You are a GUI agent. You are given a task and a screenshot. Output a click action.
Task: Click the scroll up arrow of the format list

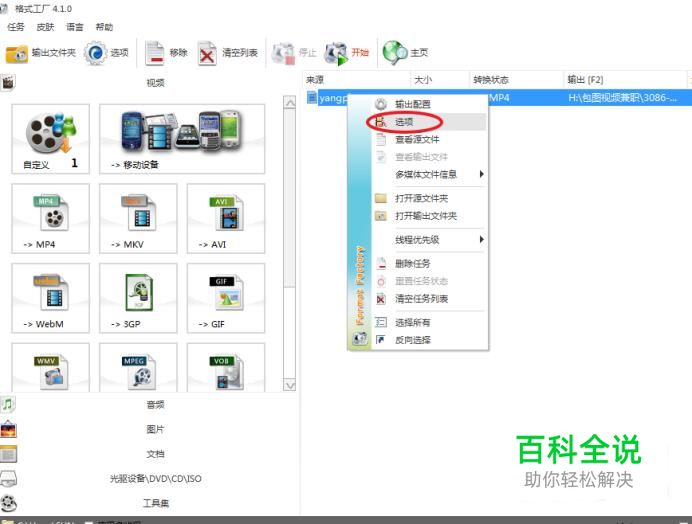coord(290,102)
